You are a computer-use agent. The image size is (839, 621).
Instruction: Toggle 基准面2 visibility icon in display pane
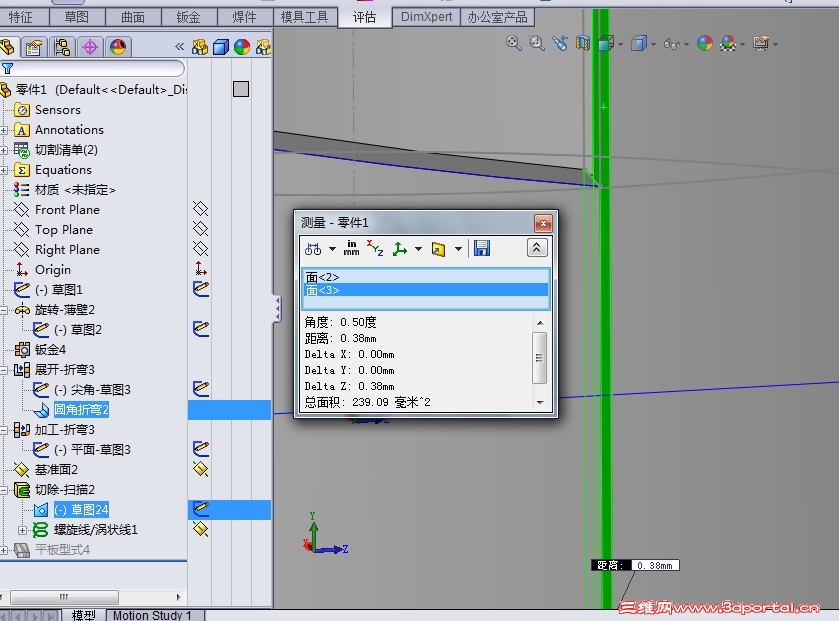click(x=200, y=469)
